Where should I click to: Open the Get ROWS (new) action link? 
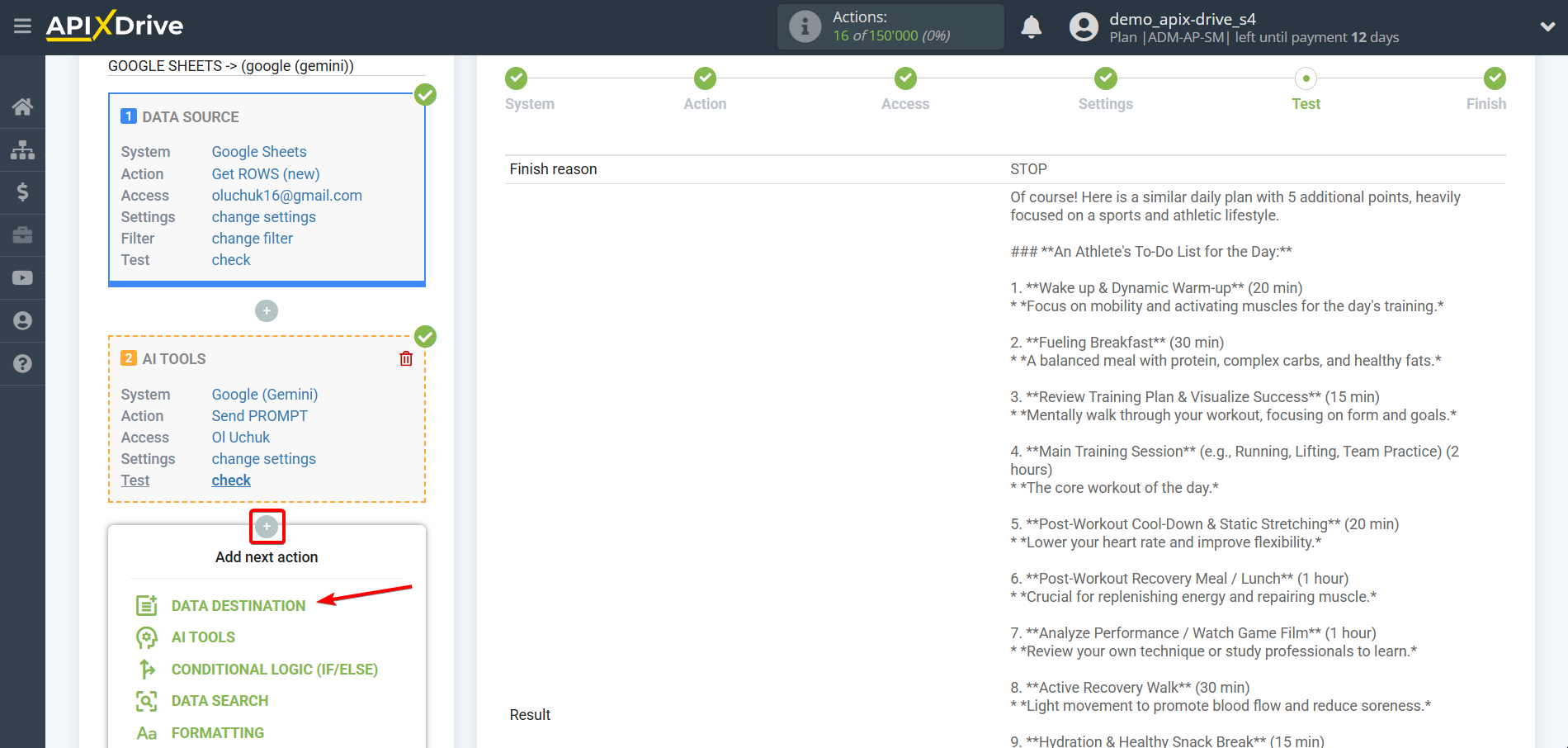[x=265, y=173]
